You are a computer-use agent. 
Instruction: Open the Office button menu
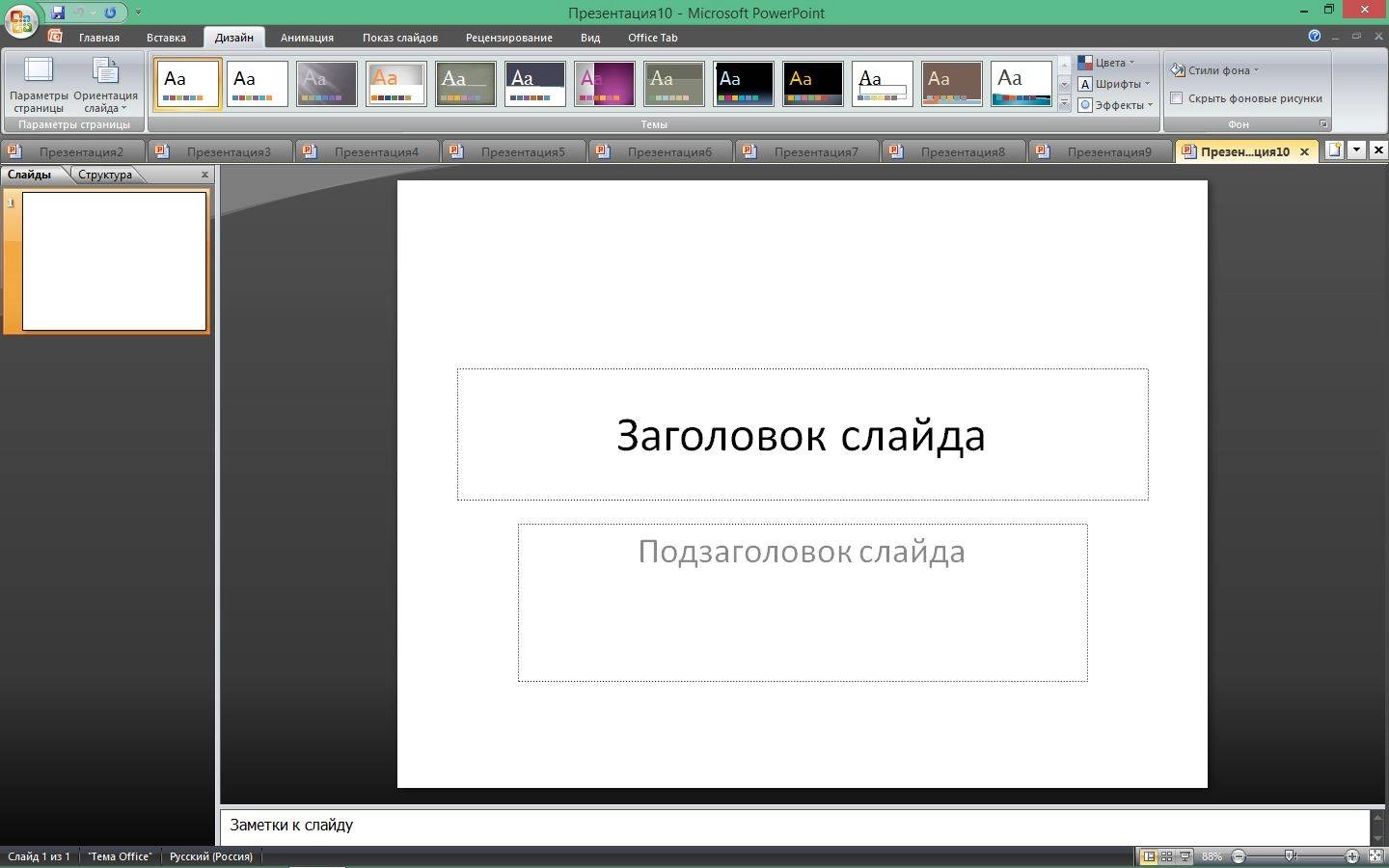(x=20, y=20)
